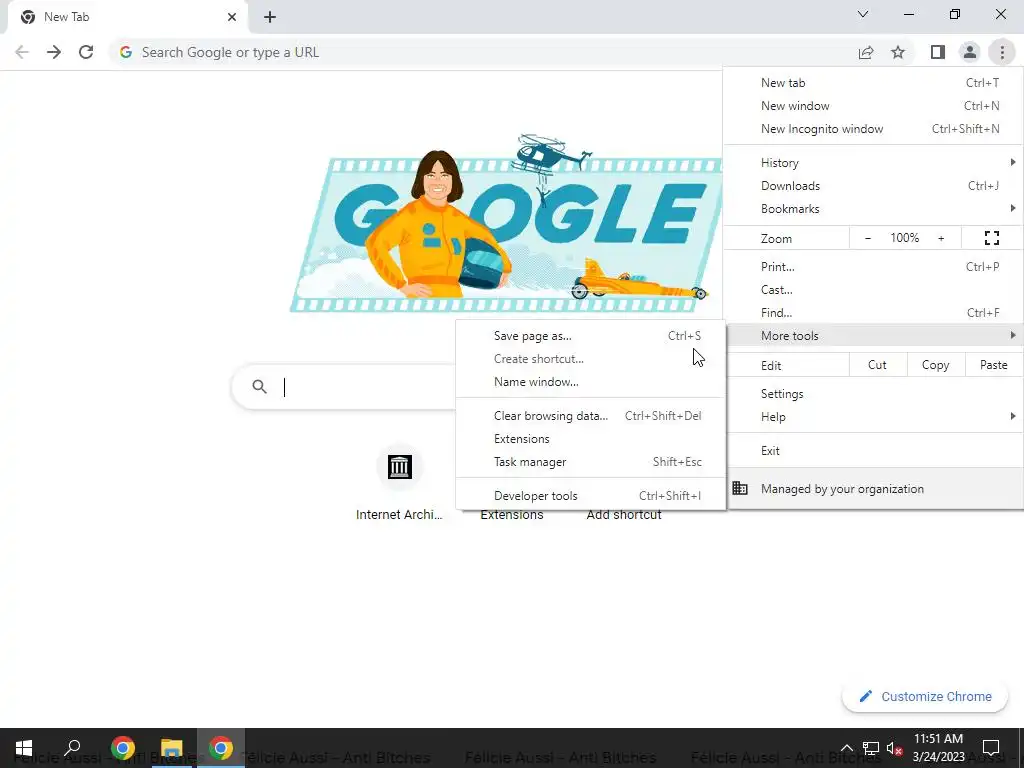Open File Explorer from taskbar
Screen dimensions: 1024x768
(172, 748)
